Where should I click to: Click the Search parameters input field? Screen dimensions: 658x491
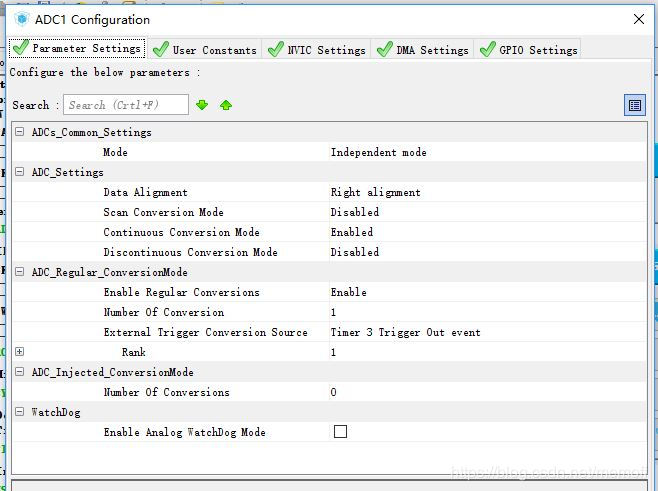pos(126,105)
